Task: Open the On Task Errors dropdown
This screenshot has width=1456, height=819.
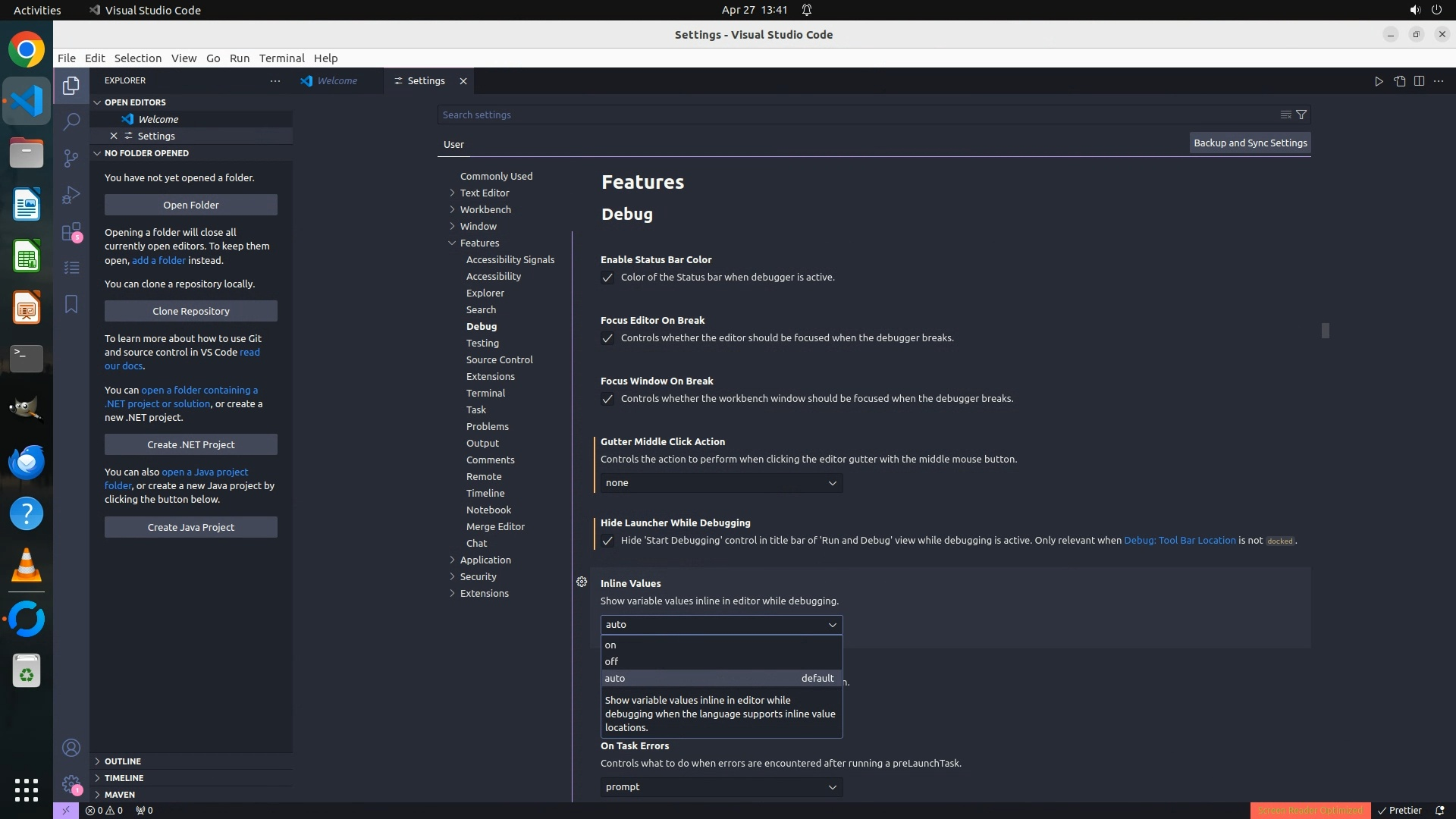Action: [x=721, y=787]
